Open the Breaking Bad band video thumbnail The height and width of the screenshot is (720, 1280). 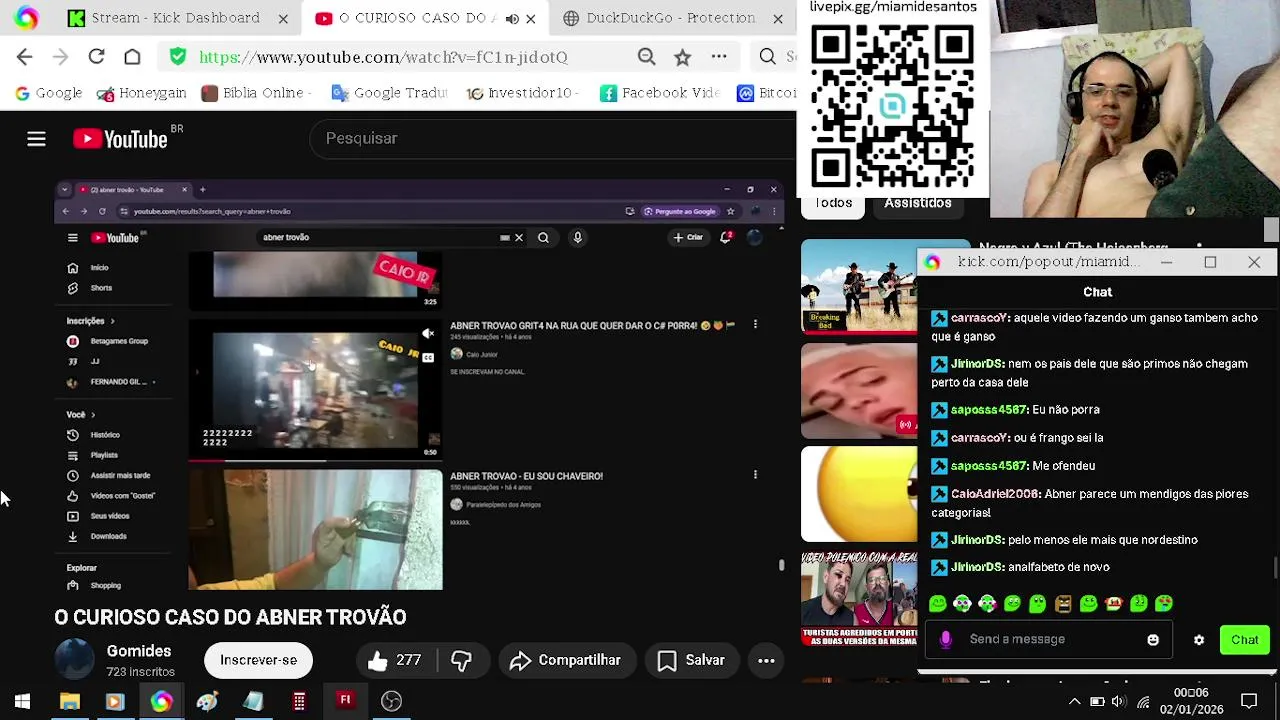pos(859,286)
